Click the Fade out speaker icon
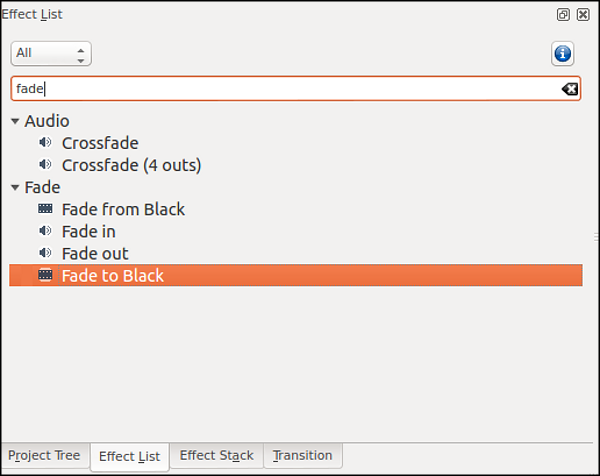 click(x=45, y=253)
